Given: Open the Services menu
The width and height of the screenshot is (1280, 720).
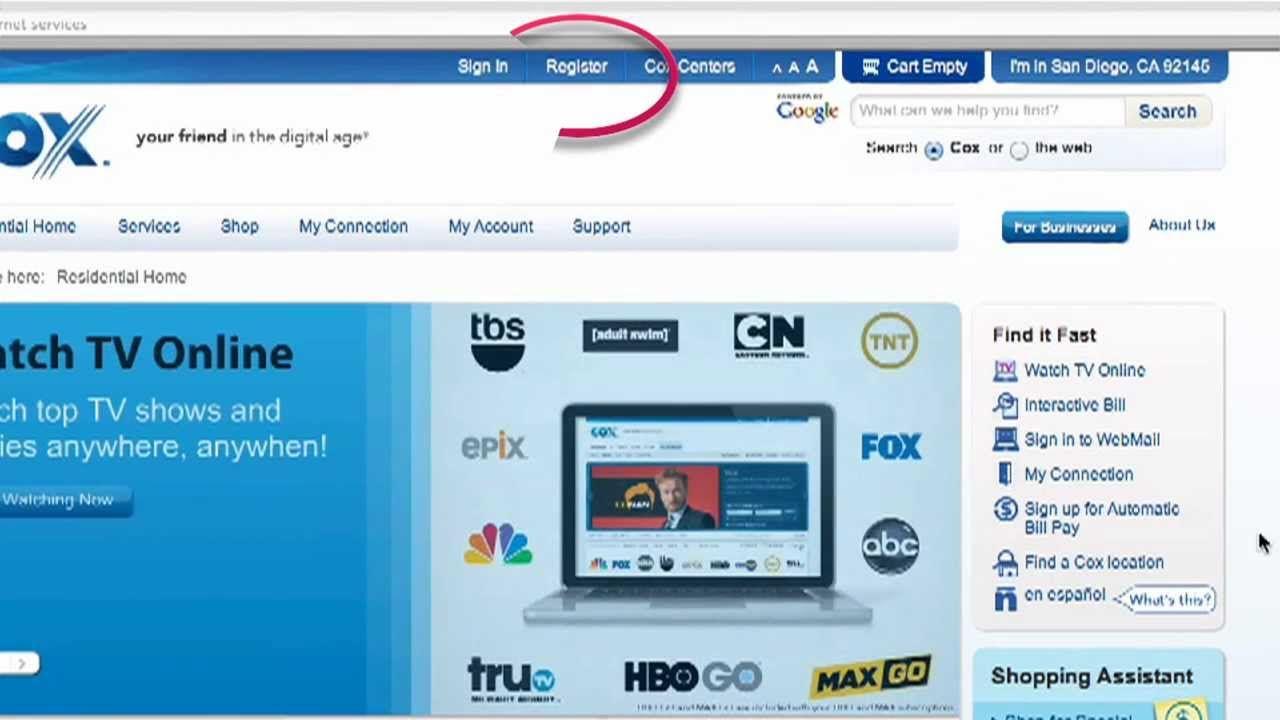Looking at the screenshot, I should coord(149,226).
